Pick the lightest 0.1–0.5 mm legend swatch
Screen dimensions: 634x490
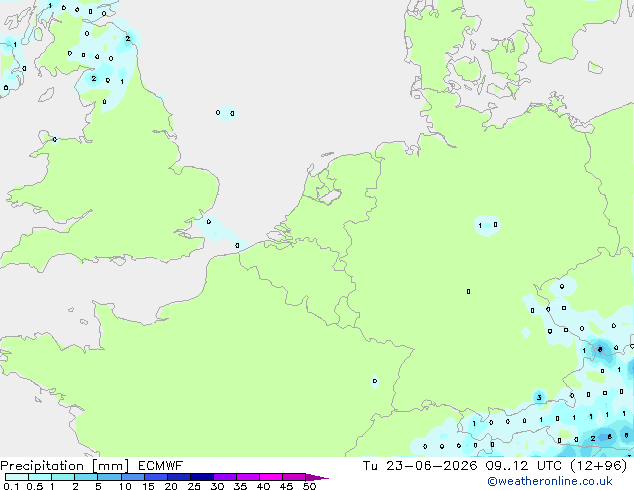coord(17,477)
